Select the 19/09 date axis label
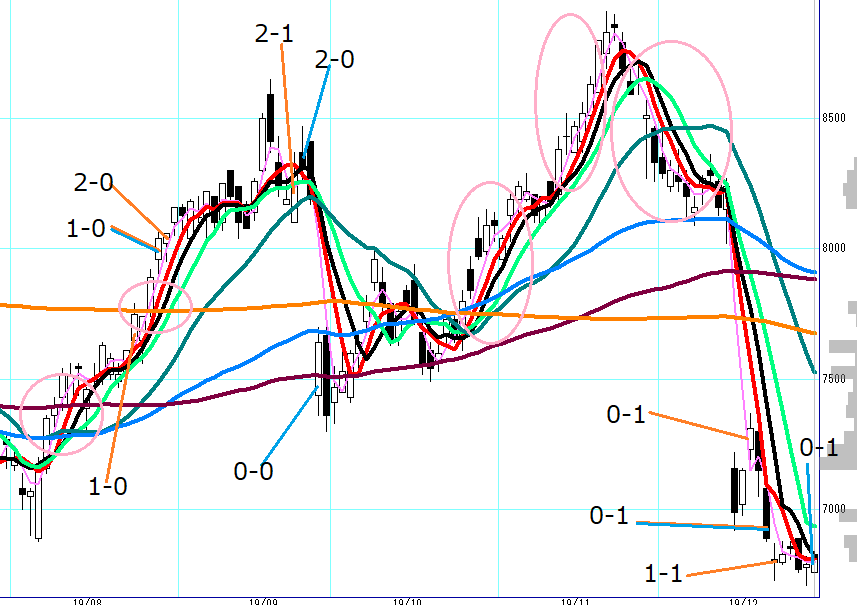Viewport: 857px width, 605px height. point(263,602)
